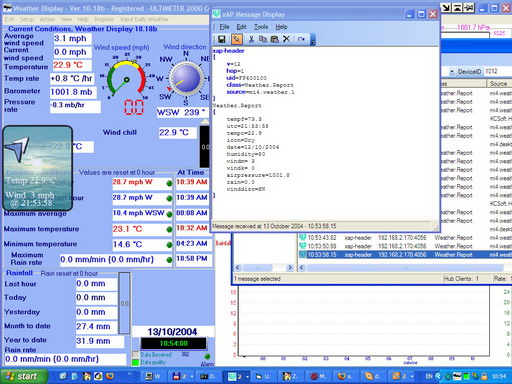Click the Cut scissors icon
Image resolution: width=512 pixels, height=384 pixels.
[x=251, y=39]
